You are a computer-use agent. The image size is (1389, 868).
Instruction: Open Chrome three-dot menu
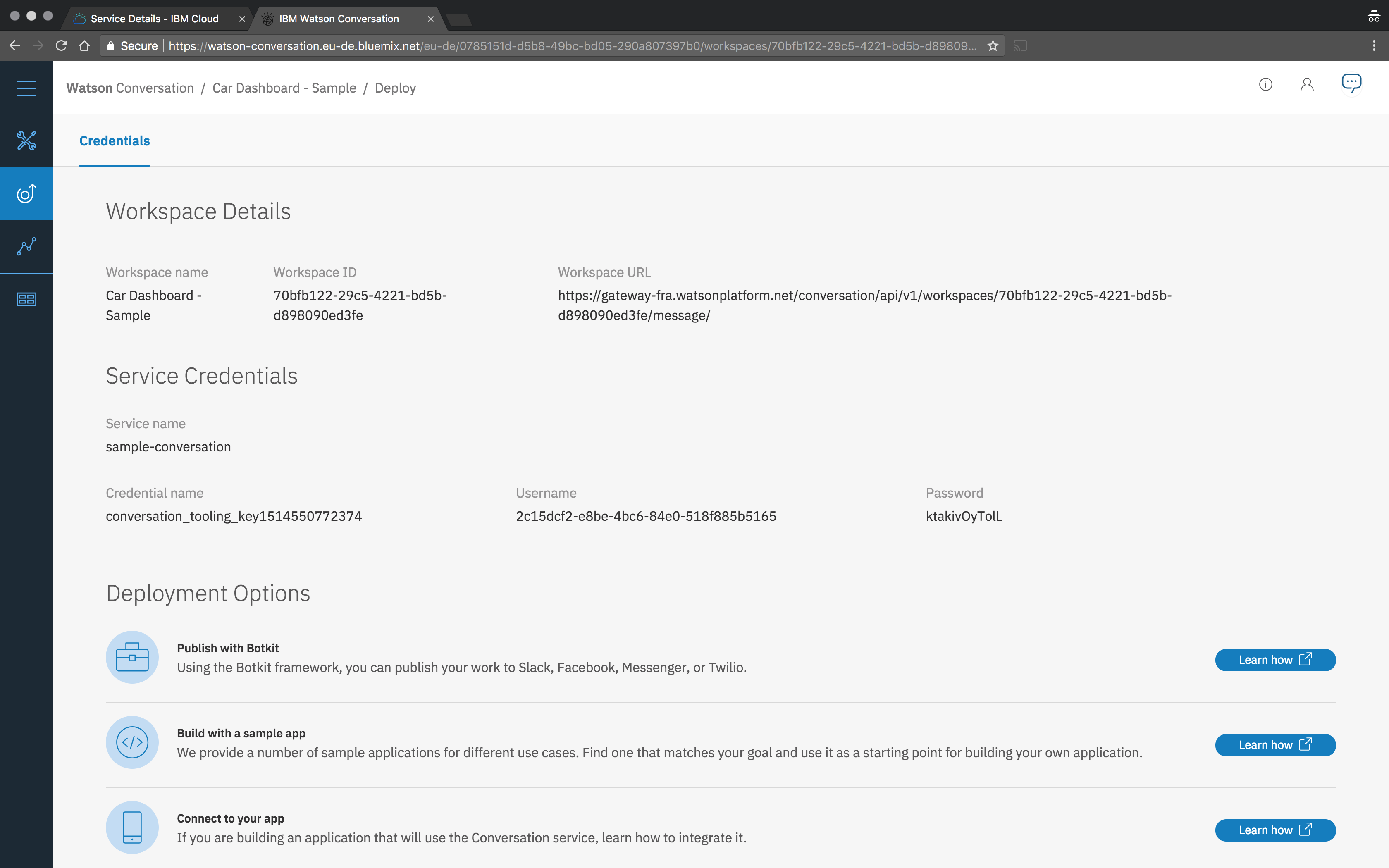1374,46
